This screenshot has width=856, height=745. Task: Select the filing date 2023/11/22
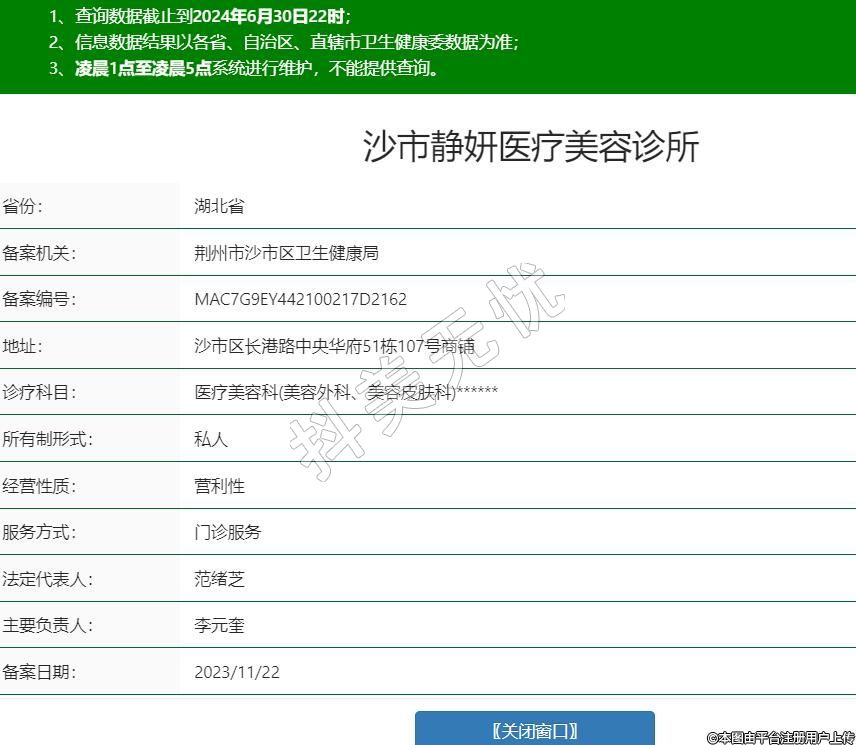click(237, 672)
